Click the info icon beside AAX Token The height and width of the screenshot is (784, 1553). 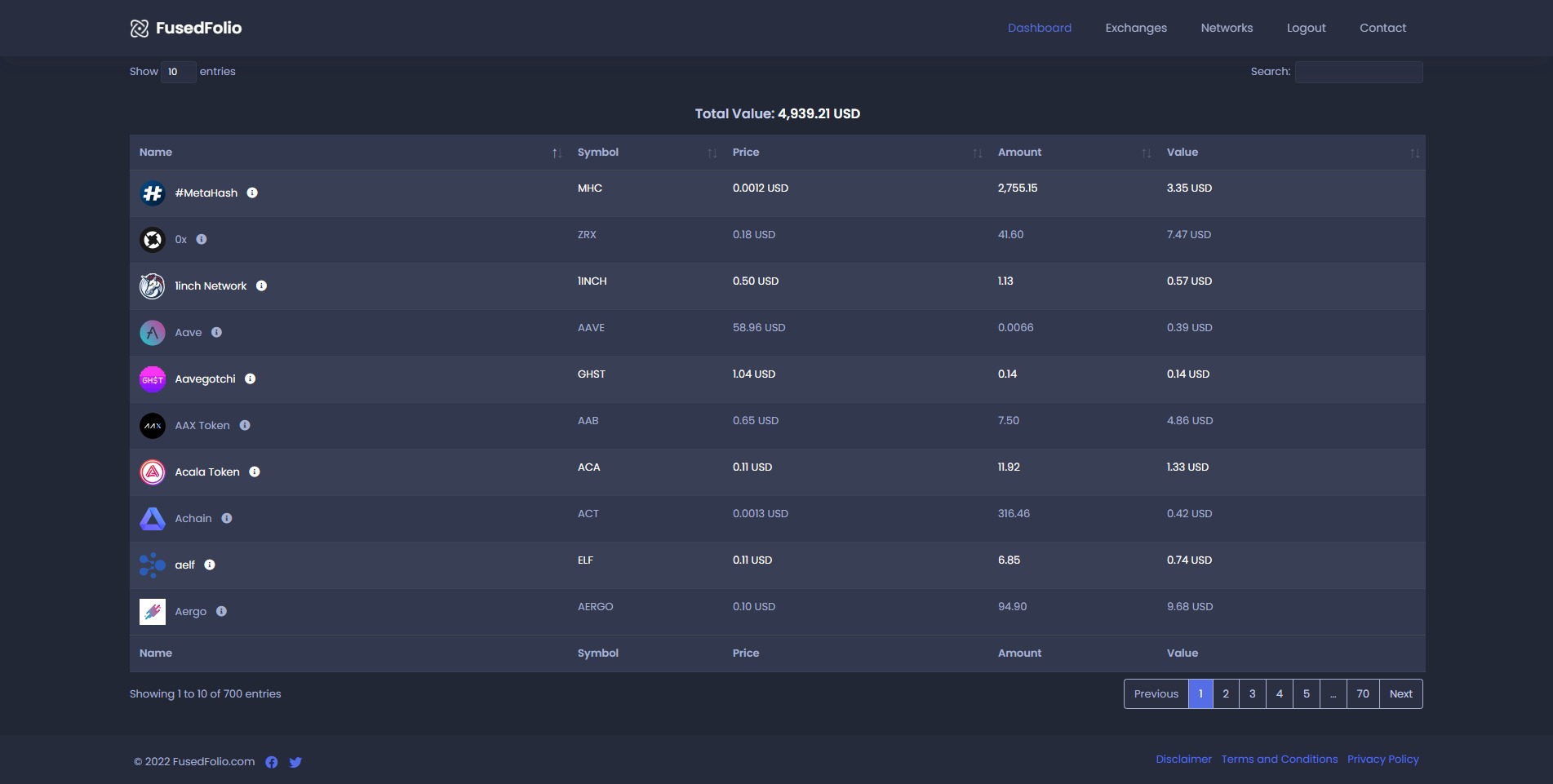245,425
